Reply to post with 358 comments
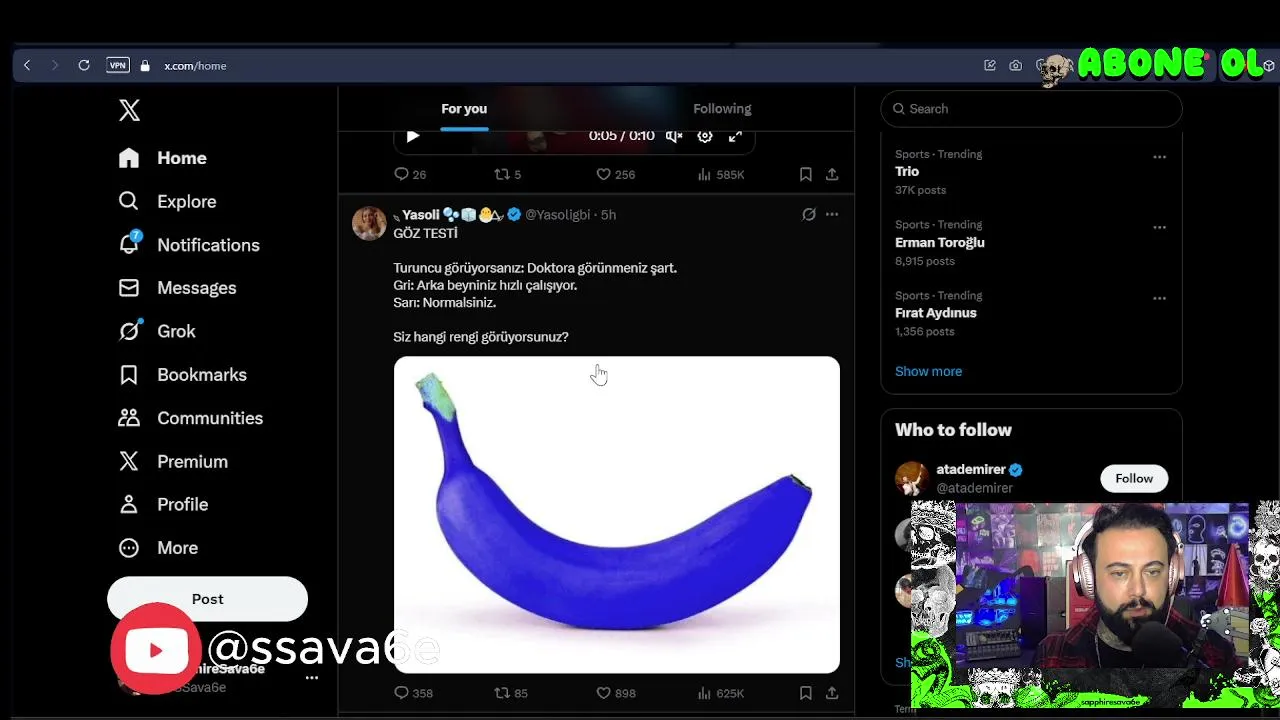Screen dimensions: 1280x720 (x=413, y=692)
